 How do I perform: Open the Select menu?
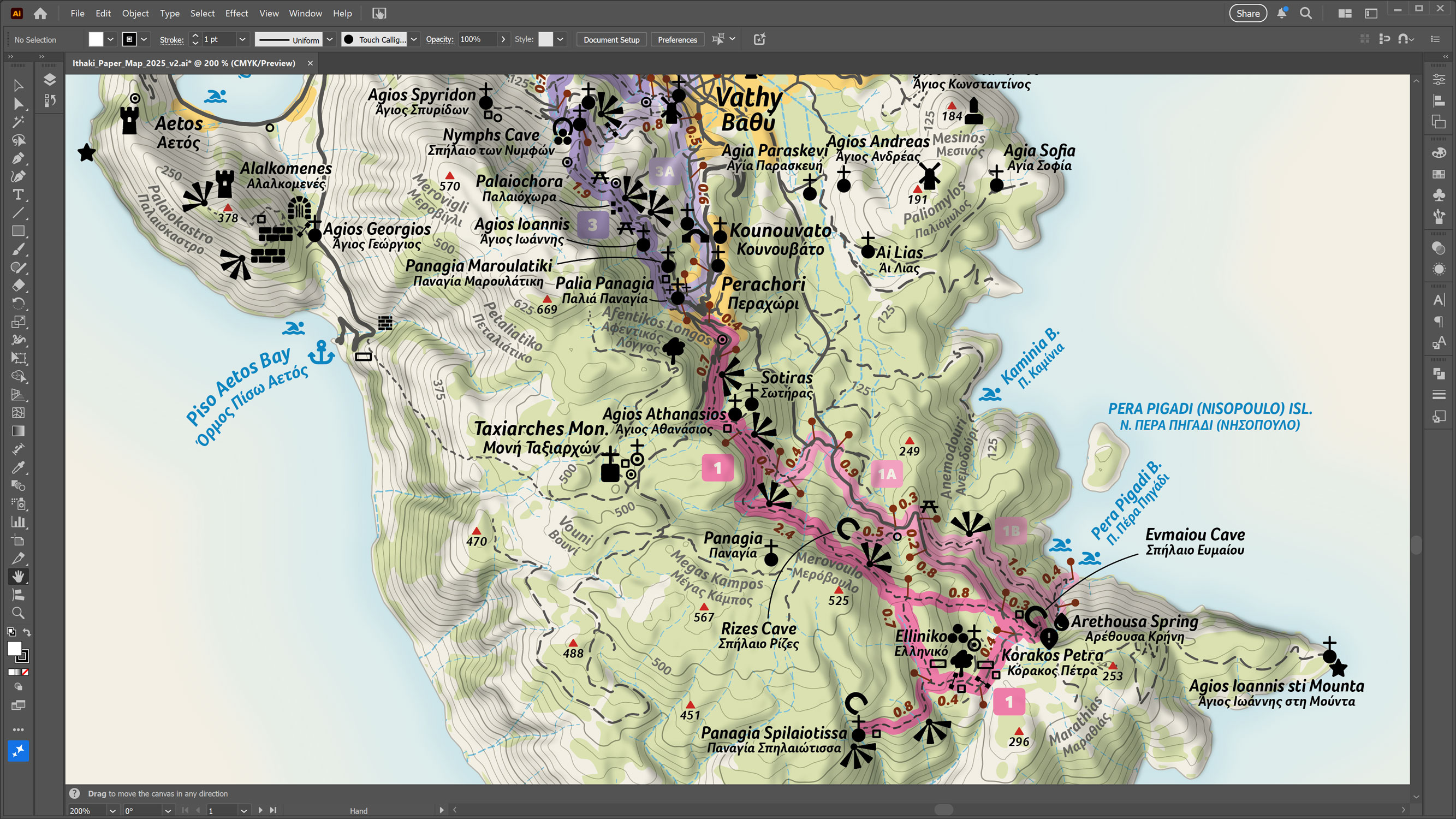point(203,13)
